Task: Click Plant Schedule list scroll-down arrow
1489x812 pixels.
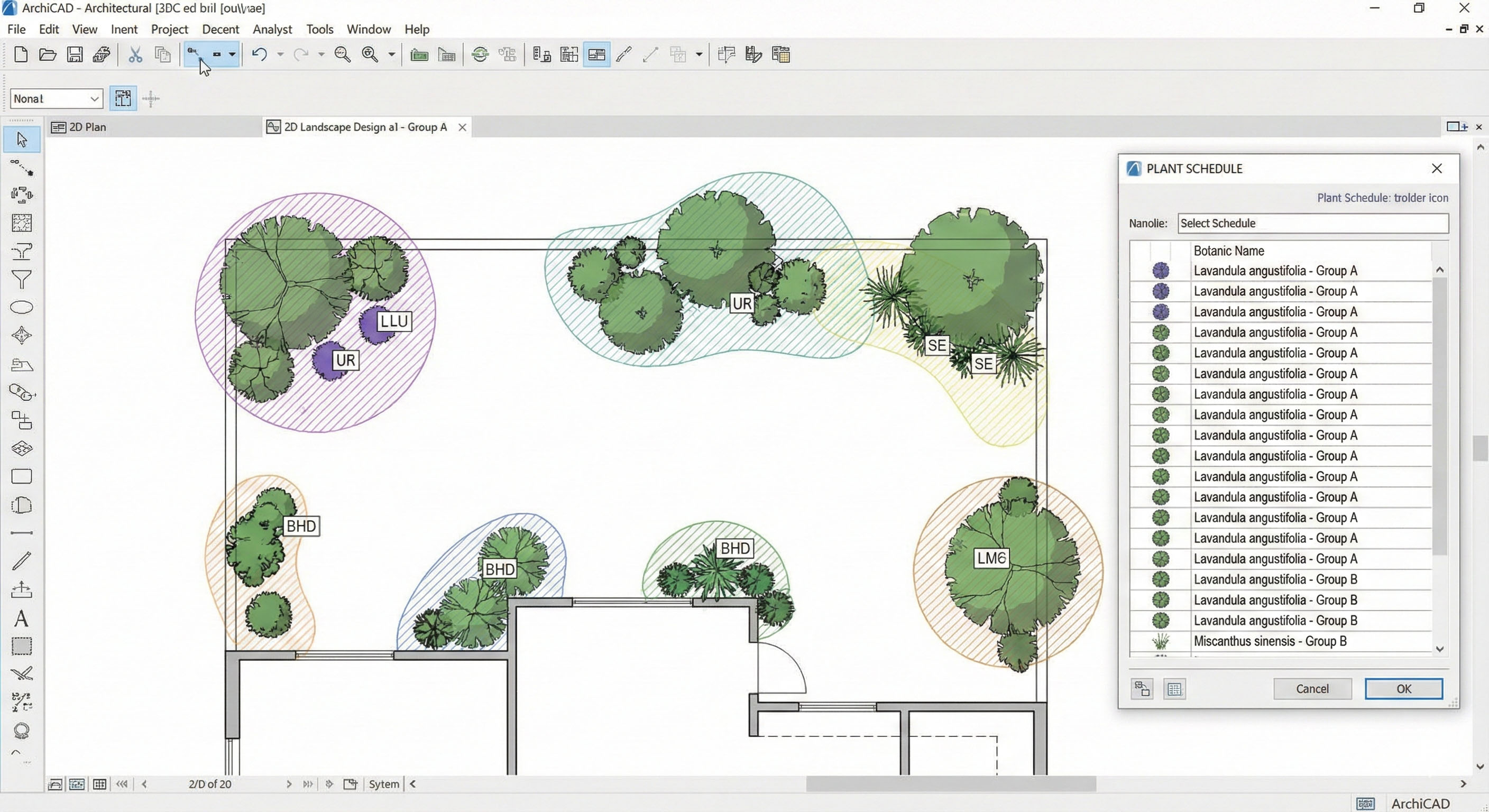Action: tap(1439, 649)
